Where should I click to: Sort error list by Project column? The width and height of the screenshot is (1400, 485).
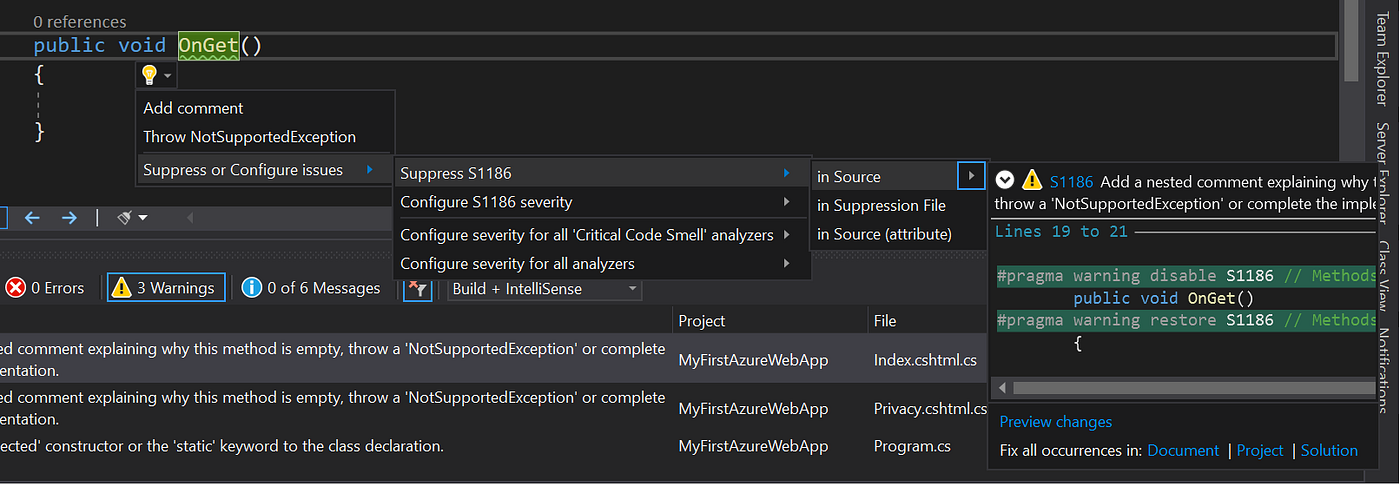click(x=770, y=321)
